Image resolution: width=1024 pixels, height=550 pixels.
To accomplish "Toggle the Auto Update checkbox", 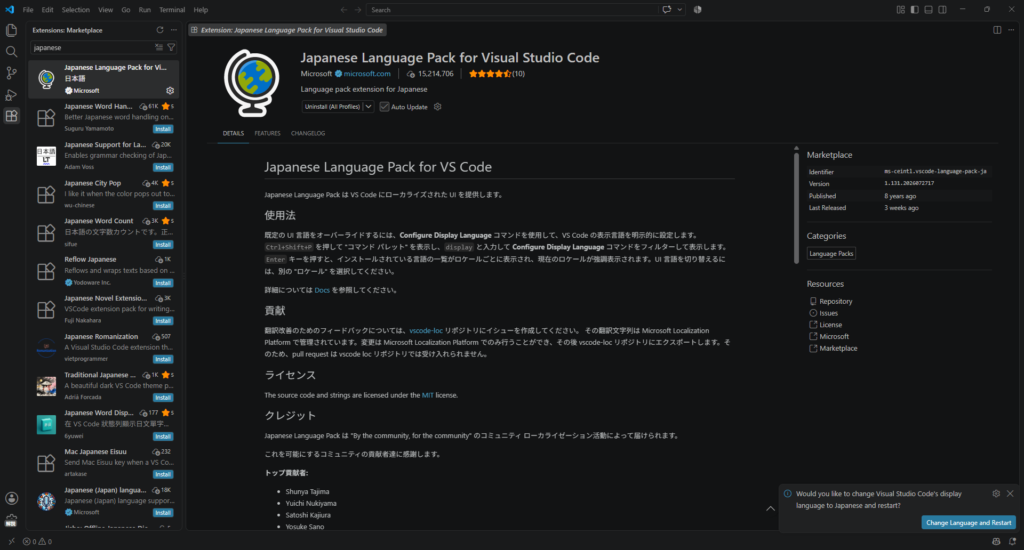I will tap(384, 106).
